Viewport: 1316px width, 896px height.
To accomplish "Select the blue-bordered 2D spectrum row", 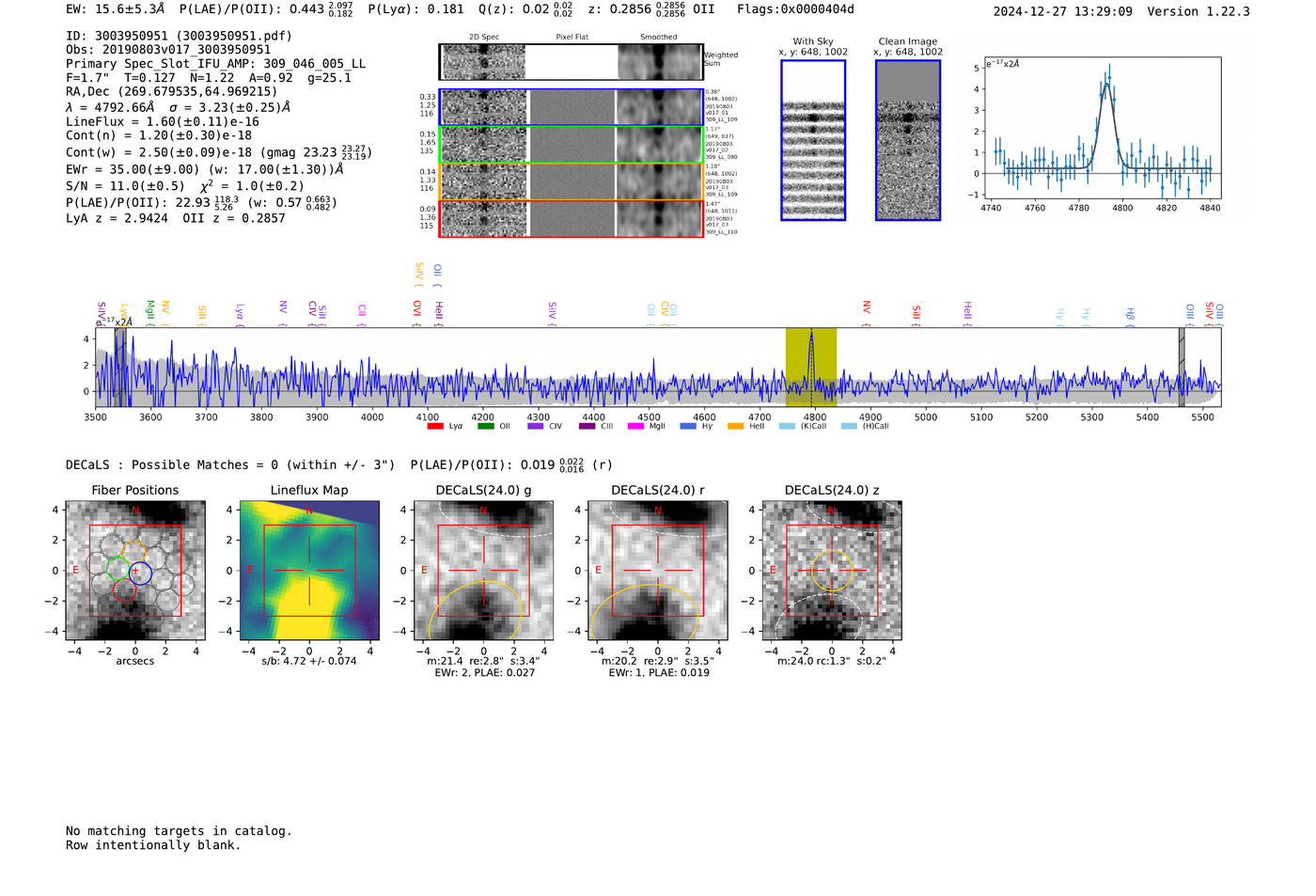I will pyautogui.click(x=571, y=107).
